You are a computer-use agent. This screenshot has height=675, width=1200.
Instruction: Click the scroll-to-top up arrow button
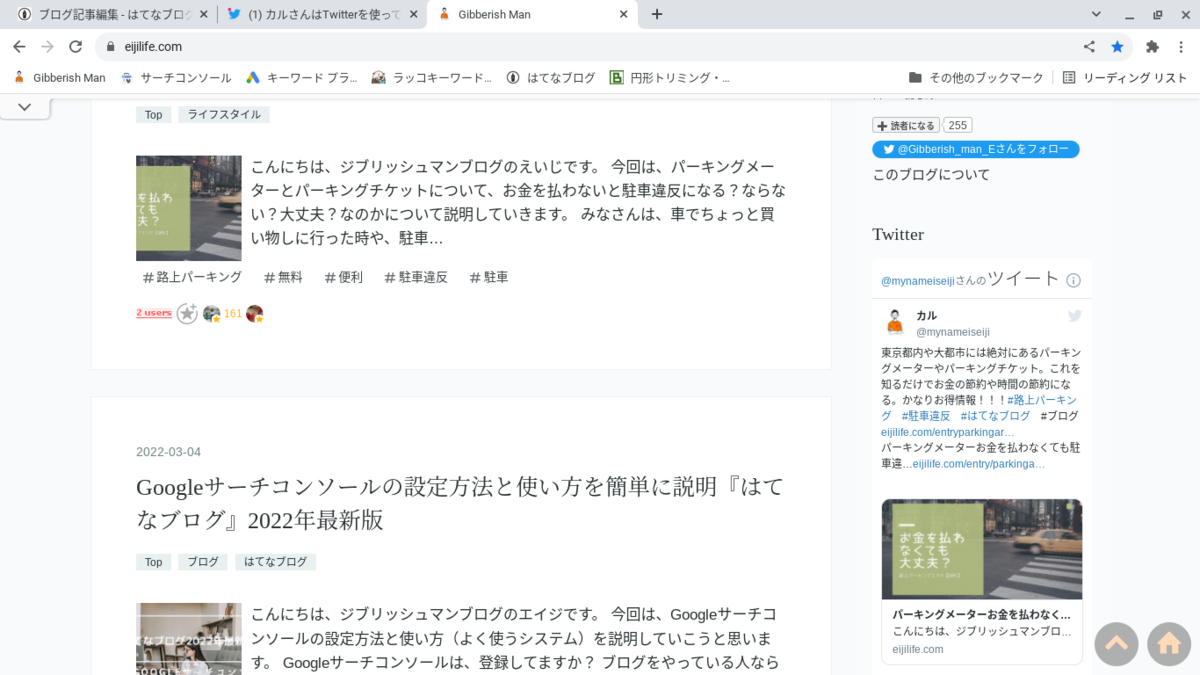click(1117, 644)
